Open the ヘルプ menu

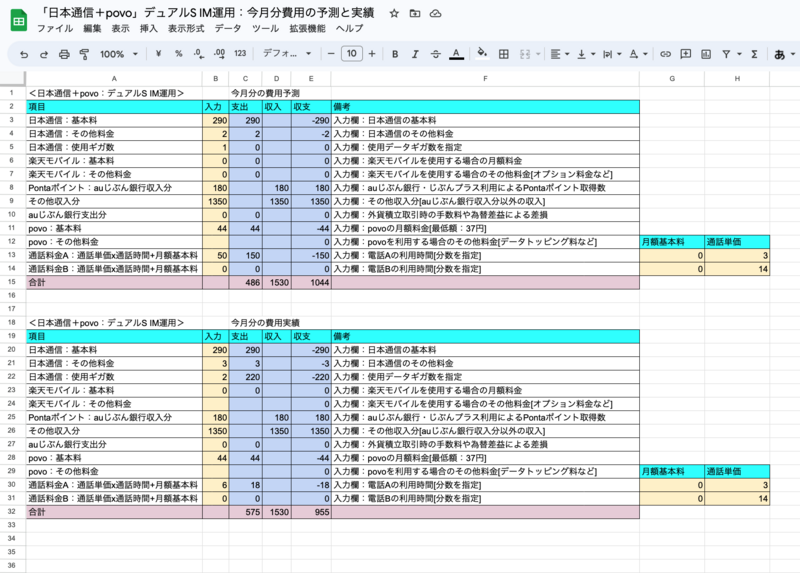click(x=349, y=29)
